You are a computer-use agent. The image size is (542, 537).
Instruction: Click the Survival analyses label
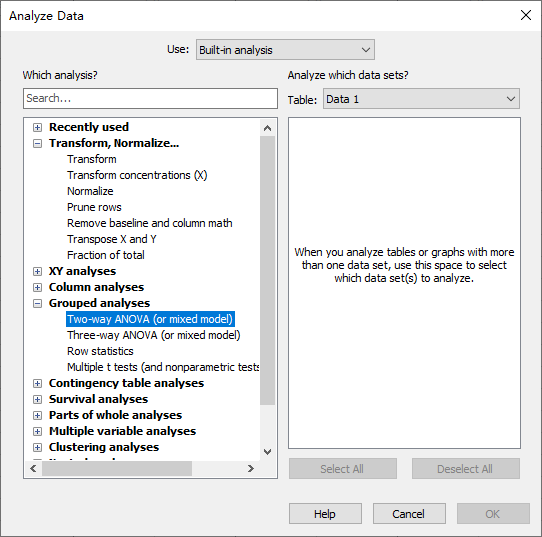click(98, 399)
